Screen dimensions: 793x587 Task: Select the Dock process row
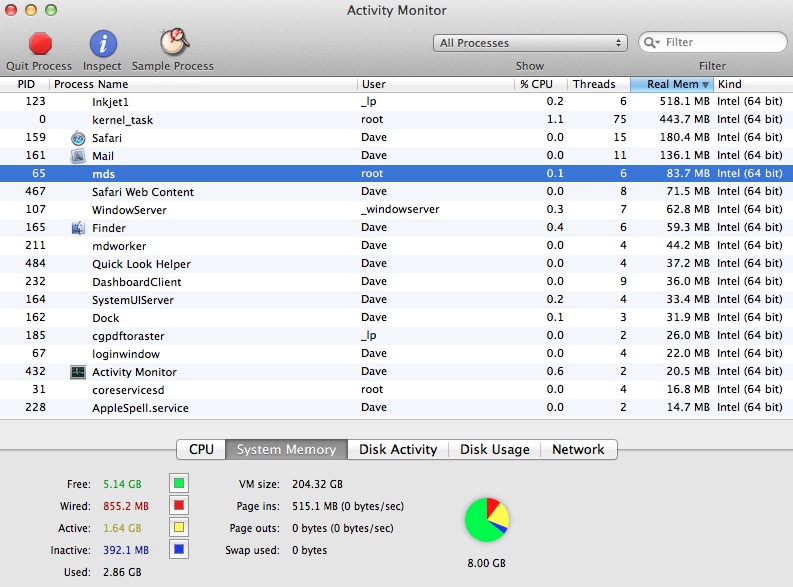click(396, 318)
